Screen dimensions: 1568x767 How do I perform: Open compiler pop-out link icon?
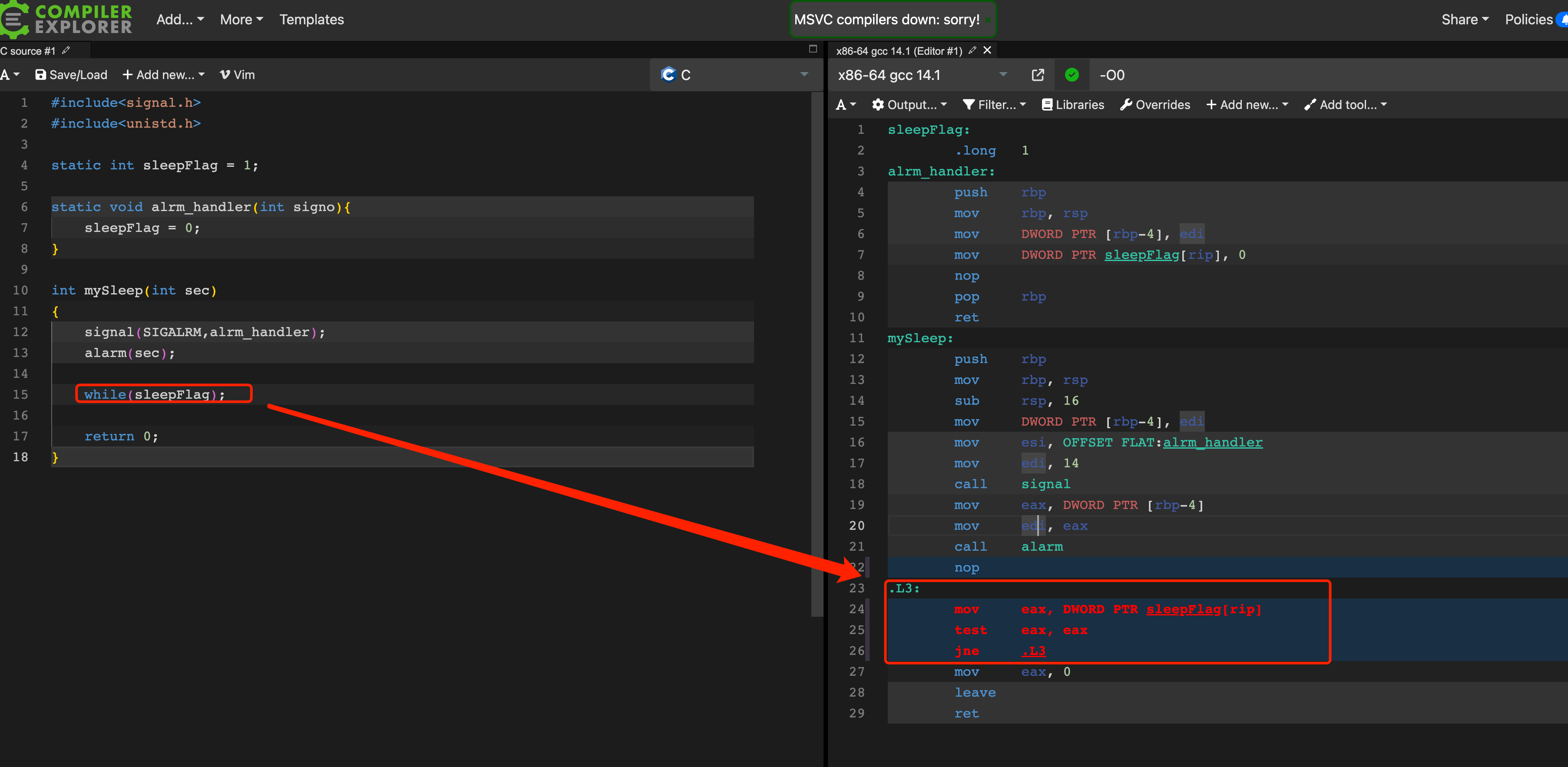(1038, 75)
